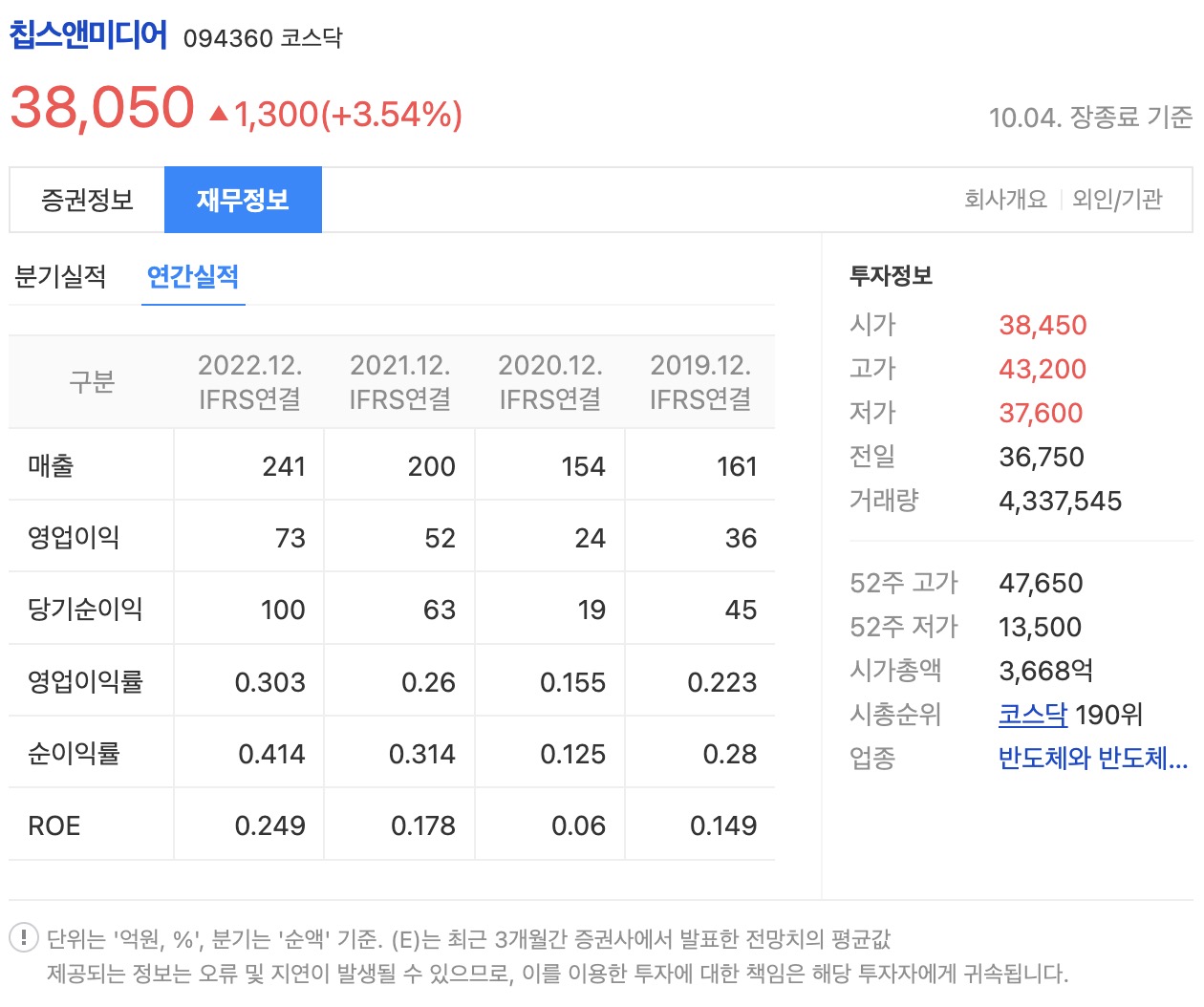
Task: Click the ROE value 0.06
Action: 579,825
